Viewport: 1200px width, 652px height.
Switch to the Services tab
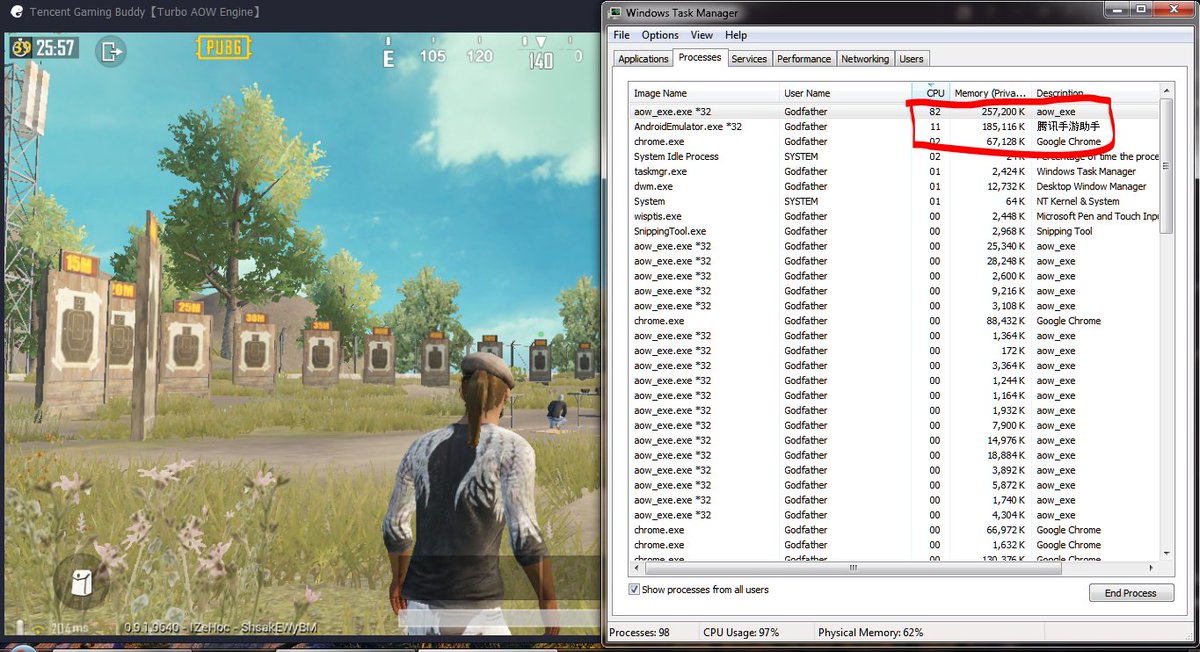749,59
